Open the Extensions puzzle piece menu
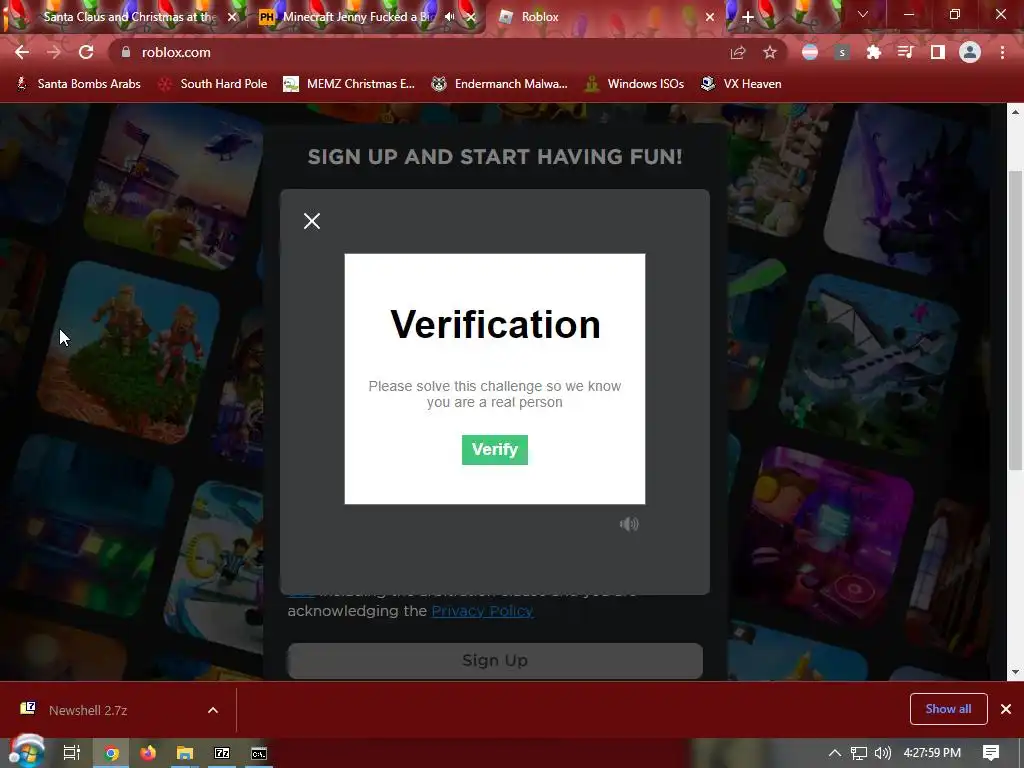Screen dimensions: 1024x768 click(874, 52)
